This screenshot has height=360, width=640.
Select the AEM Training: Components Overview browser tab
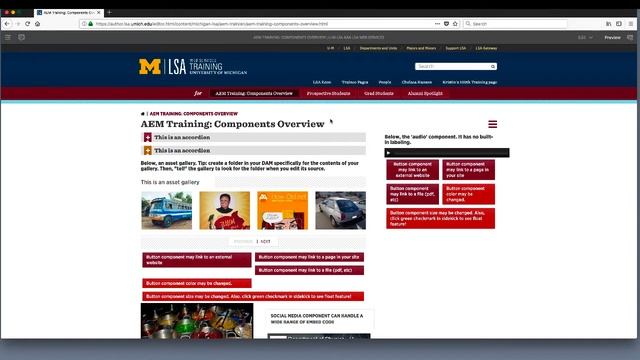(69, 13)
